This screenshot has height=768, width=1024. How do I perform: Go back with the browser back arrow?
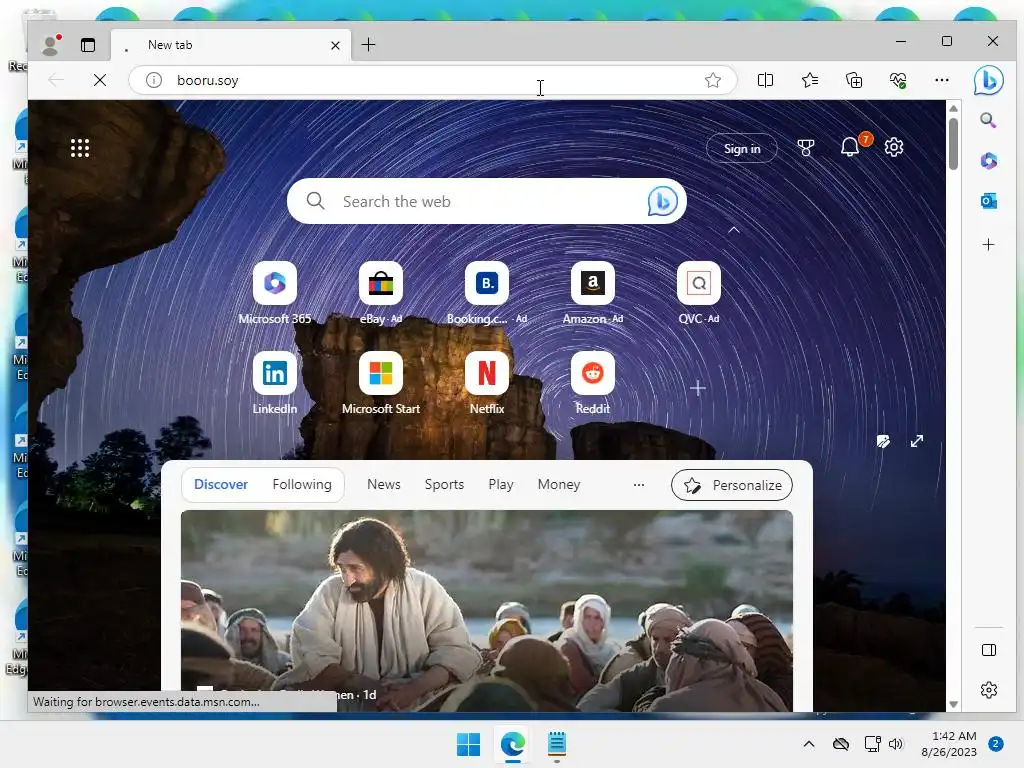click(x=56, y=80)
